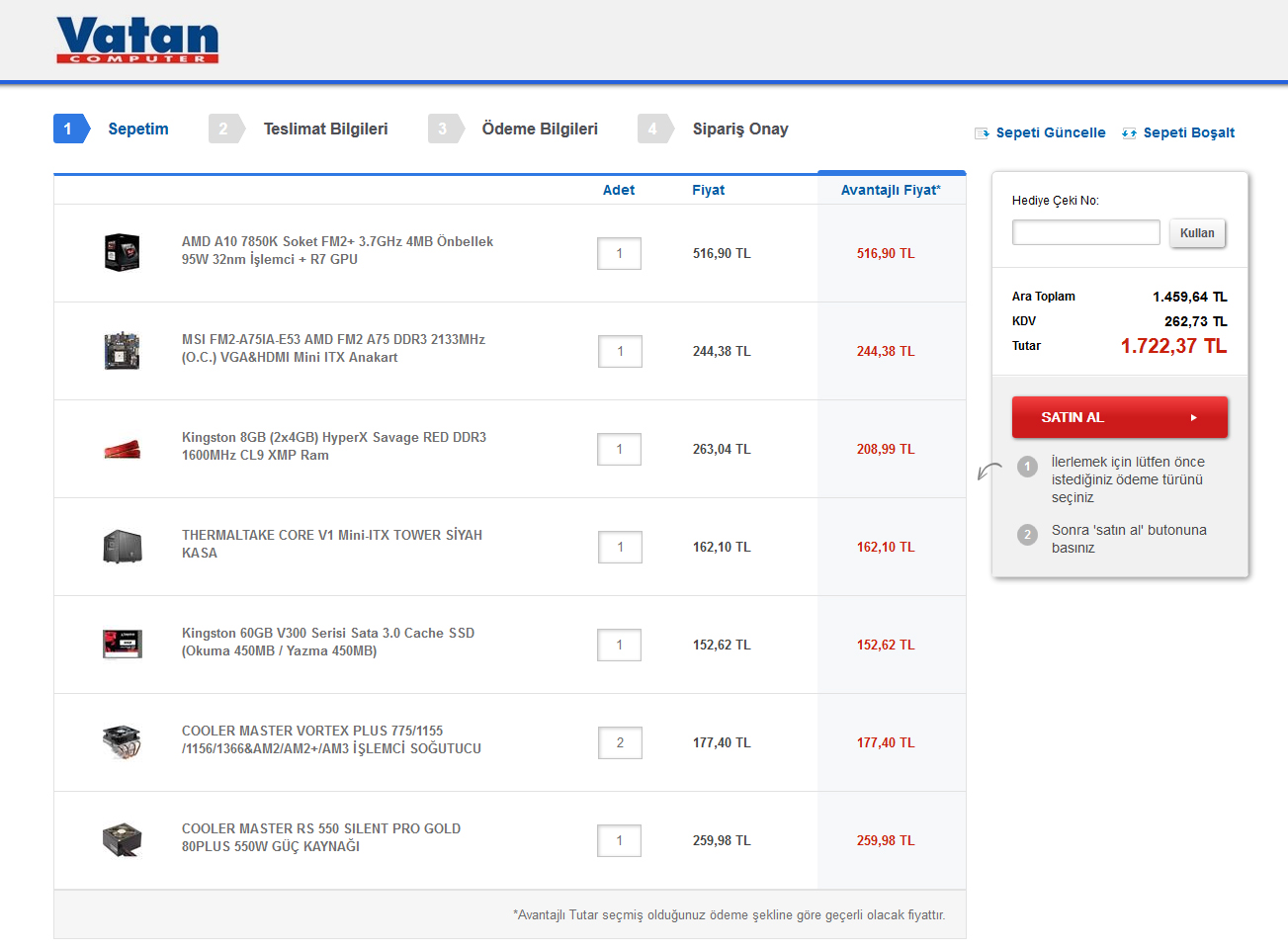Click quantity field for Kingston HyperX Savage RAM

point(620,449)
